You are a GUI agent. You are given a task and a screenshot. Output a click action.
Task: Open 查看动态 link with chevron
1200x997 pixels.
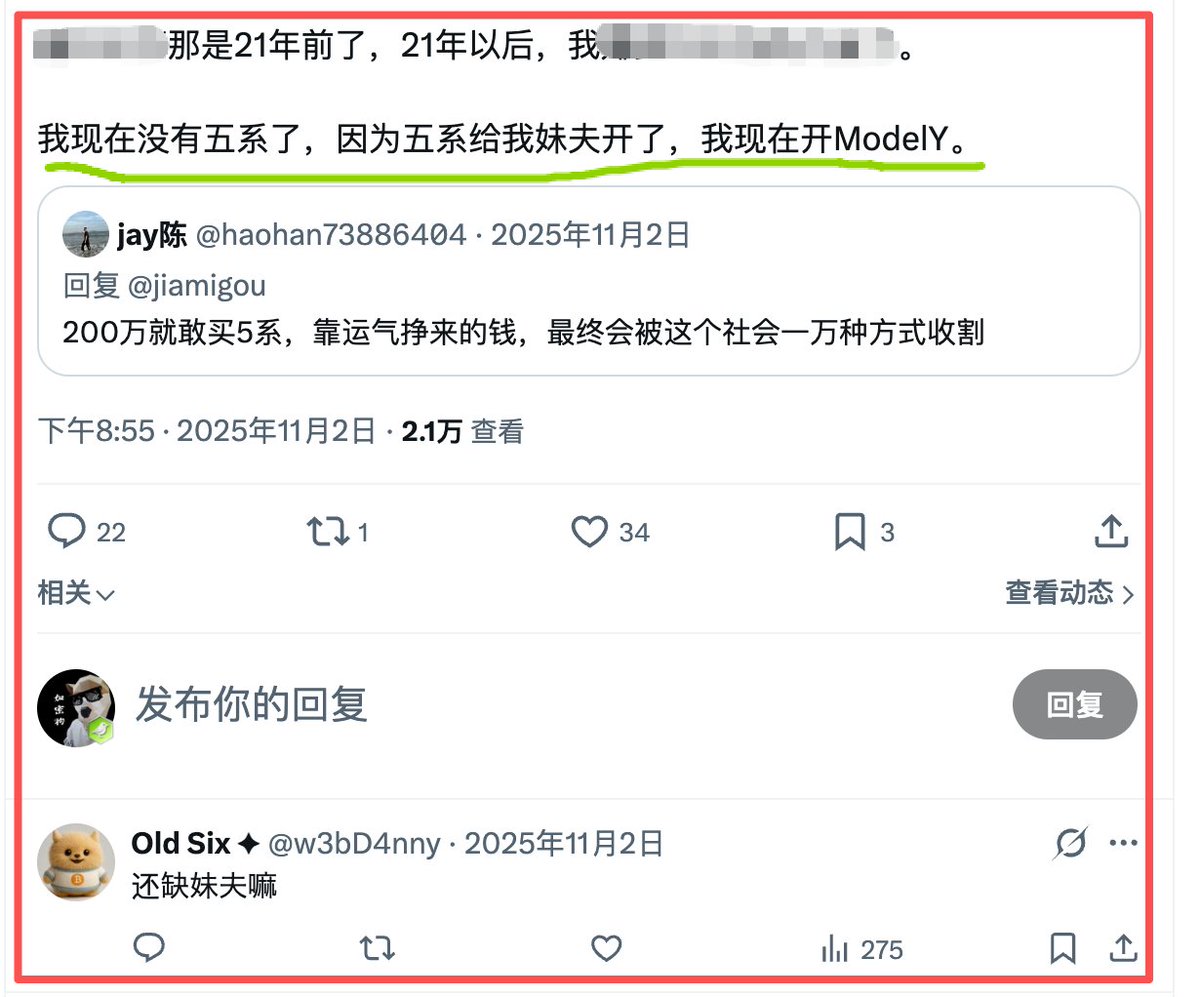tap(1070, 593)
